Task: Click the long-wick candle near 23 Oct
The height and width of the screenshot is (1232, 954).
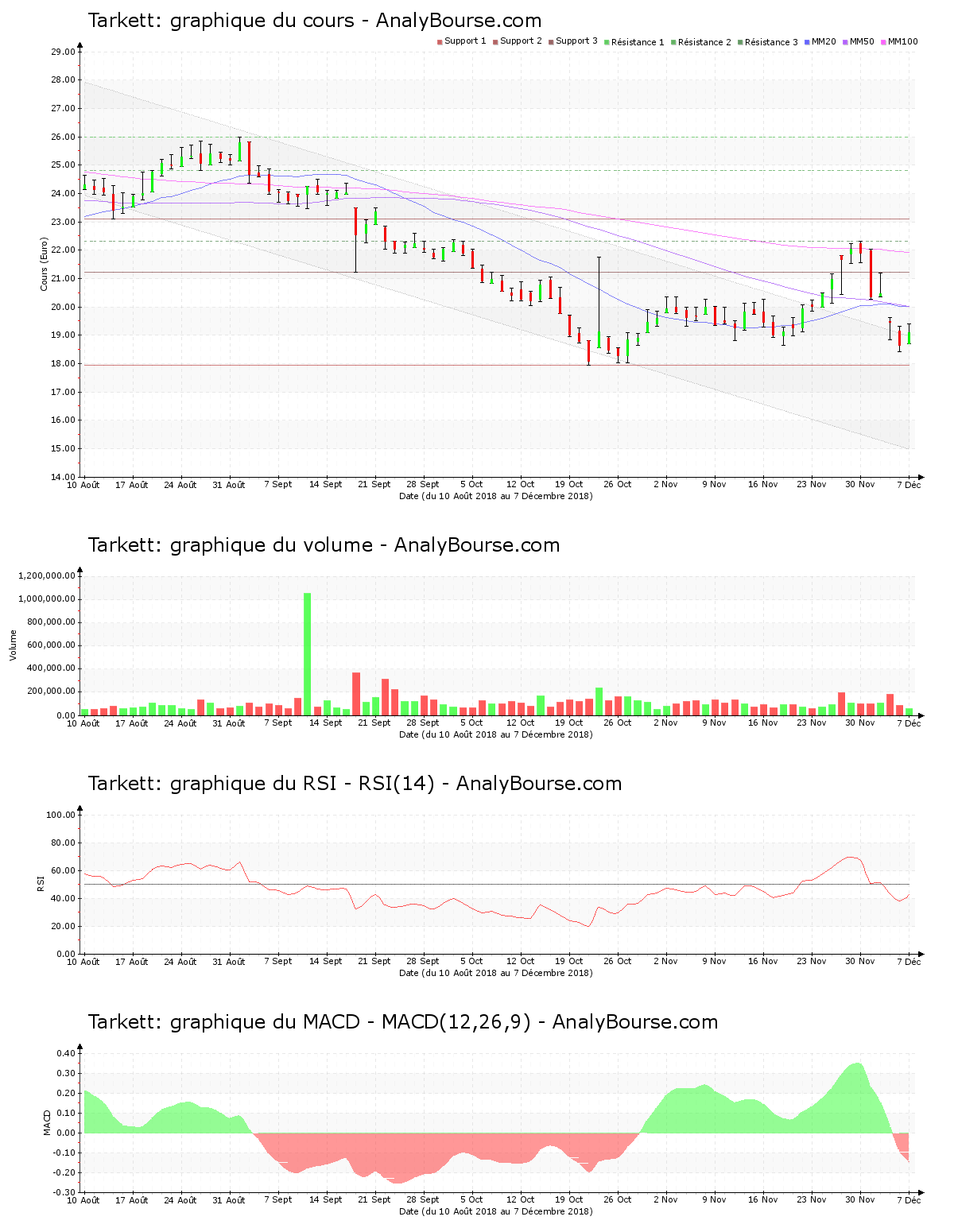Action: [x=599, y=302]
